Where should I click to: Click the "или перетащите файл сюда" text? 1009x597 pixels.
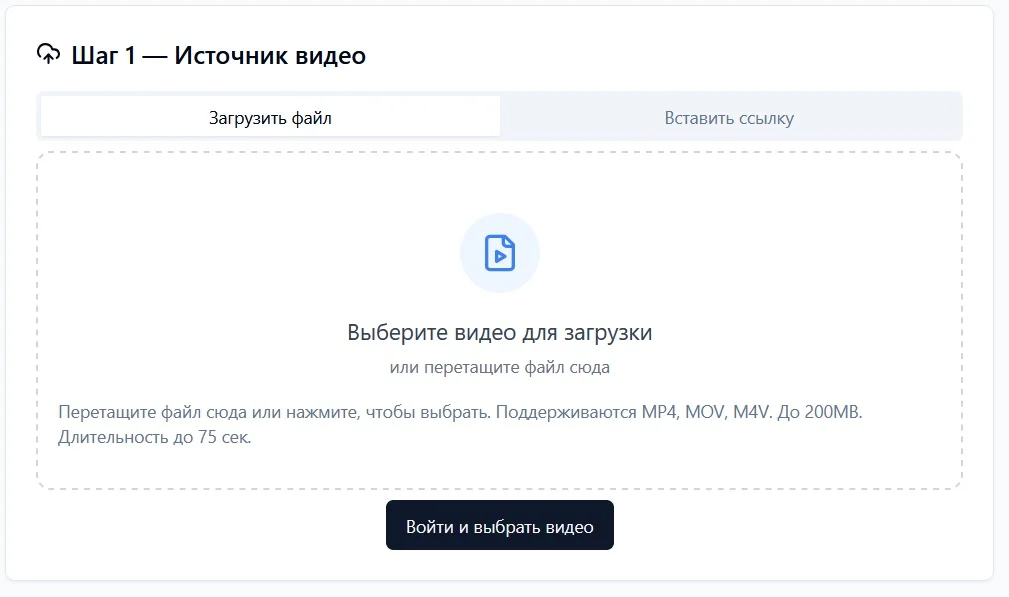click(x=500, y=367)
